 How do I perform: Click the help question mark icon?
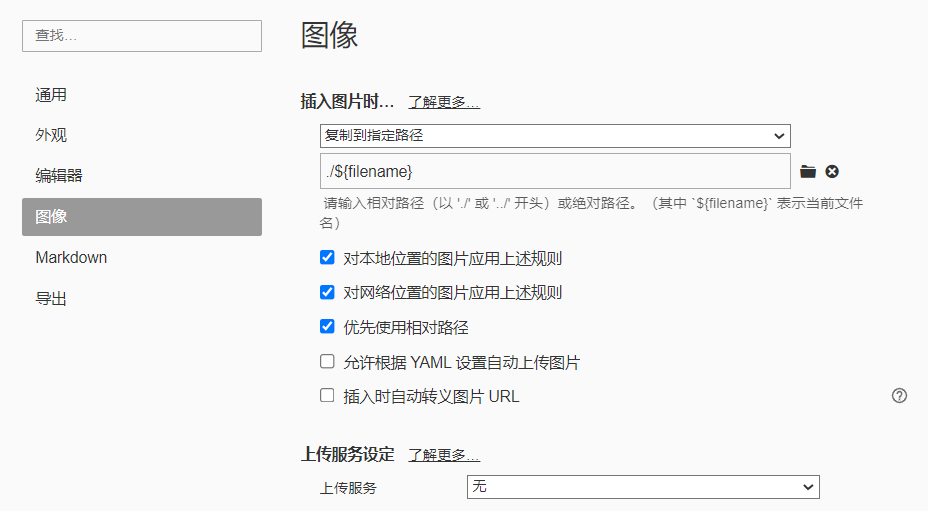[899, 396]
